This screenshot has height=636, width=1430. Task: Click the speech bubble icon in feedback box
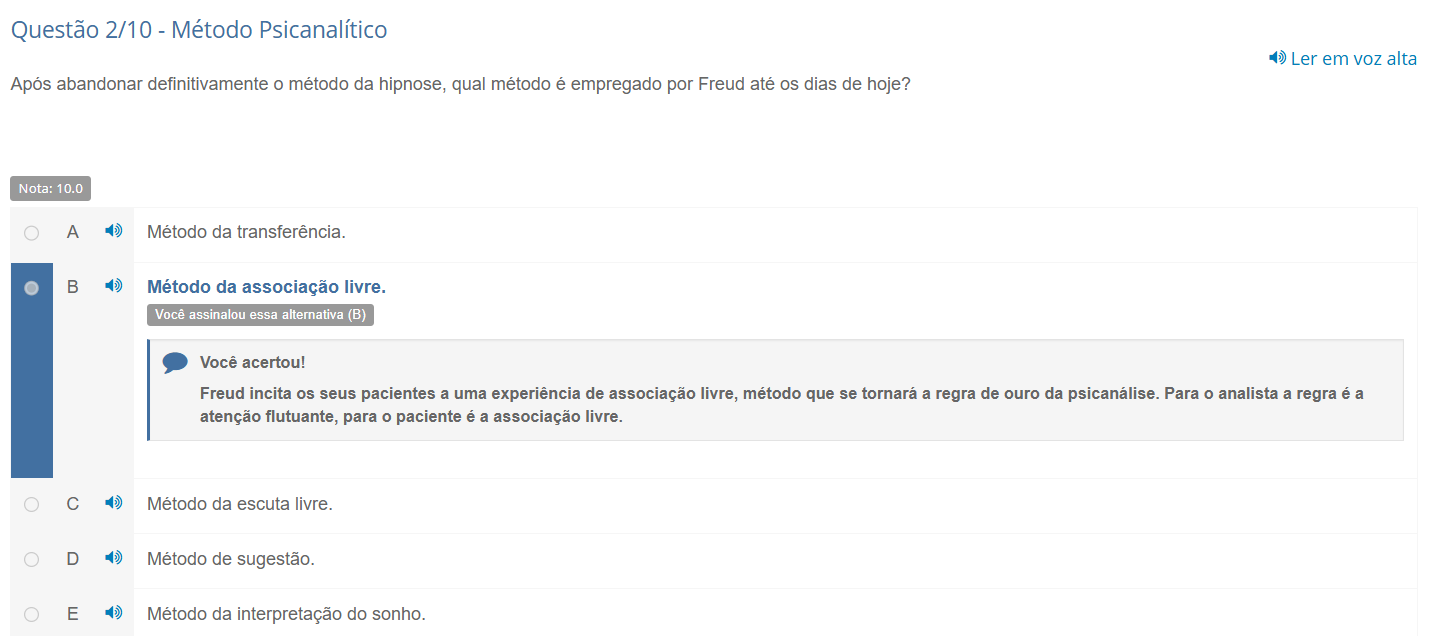click(175, 362)
